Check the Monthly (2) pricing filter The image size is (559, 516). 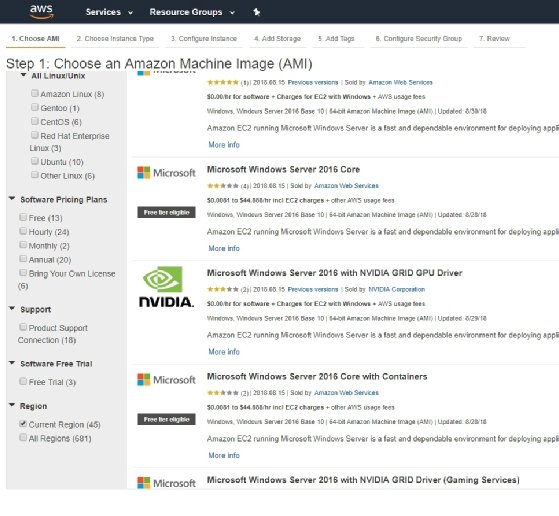tap(23, 245)
